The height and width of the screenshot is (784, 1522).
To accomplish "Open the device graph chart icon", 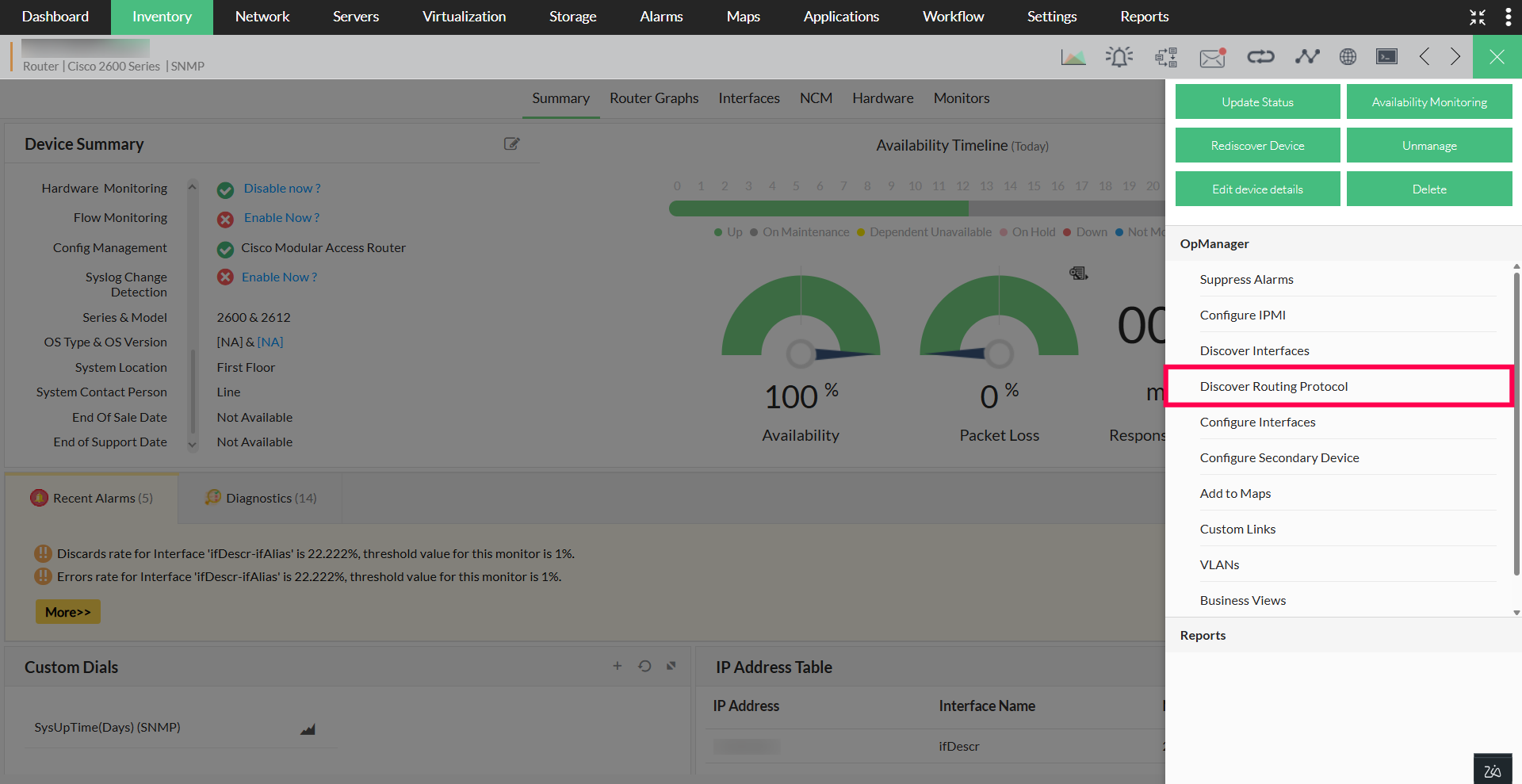I will click(x=1073, y=57).
